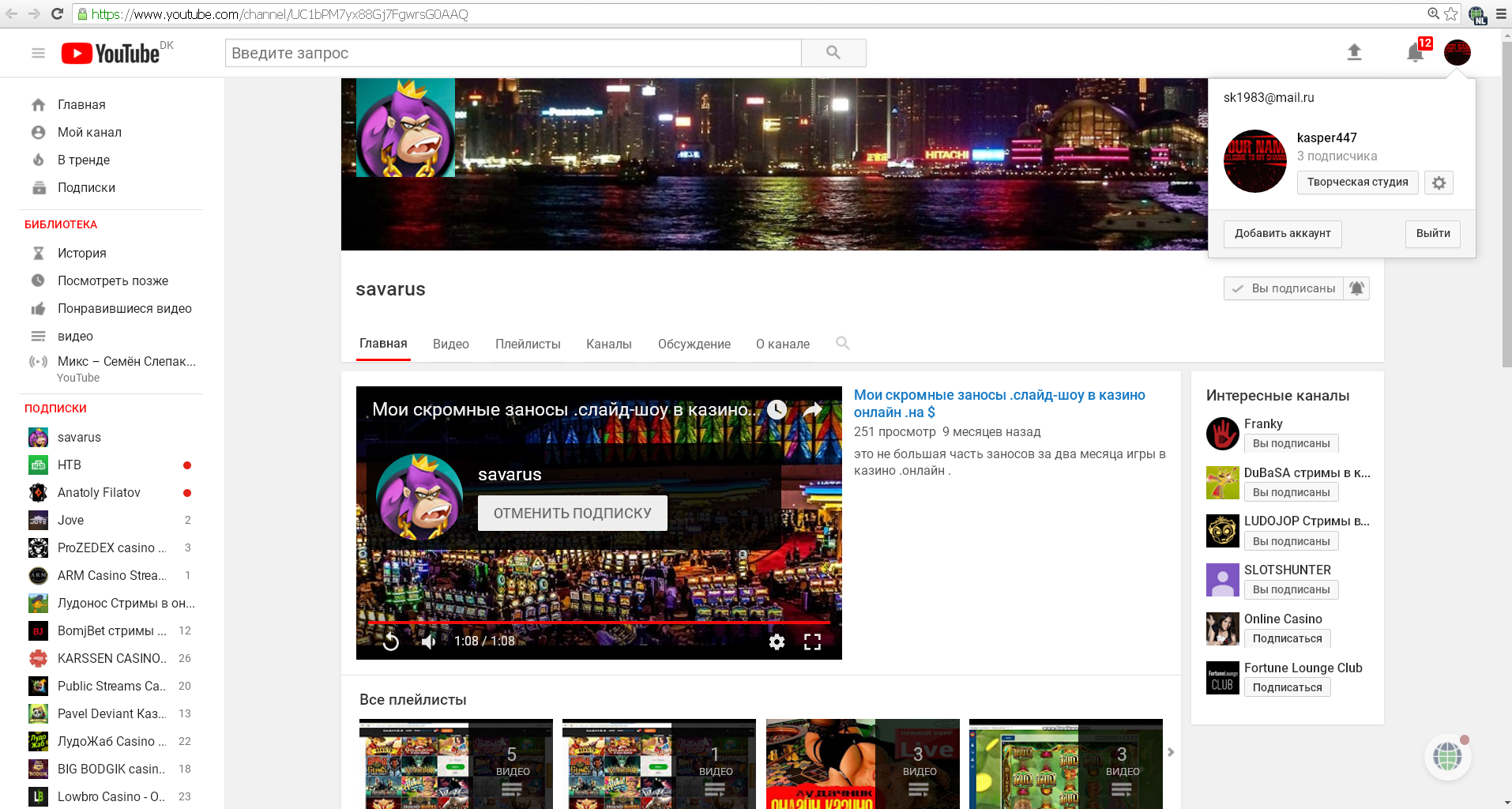Switch to the 'Видео' tab
1512x809 pixels.
pos(451,344)
